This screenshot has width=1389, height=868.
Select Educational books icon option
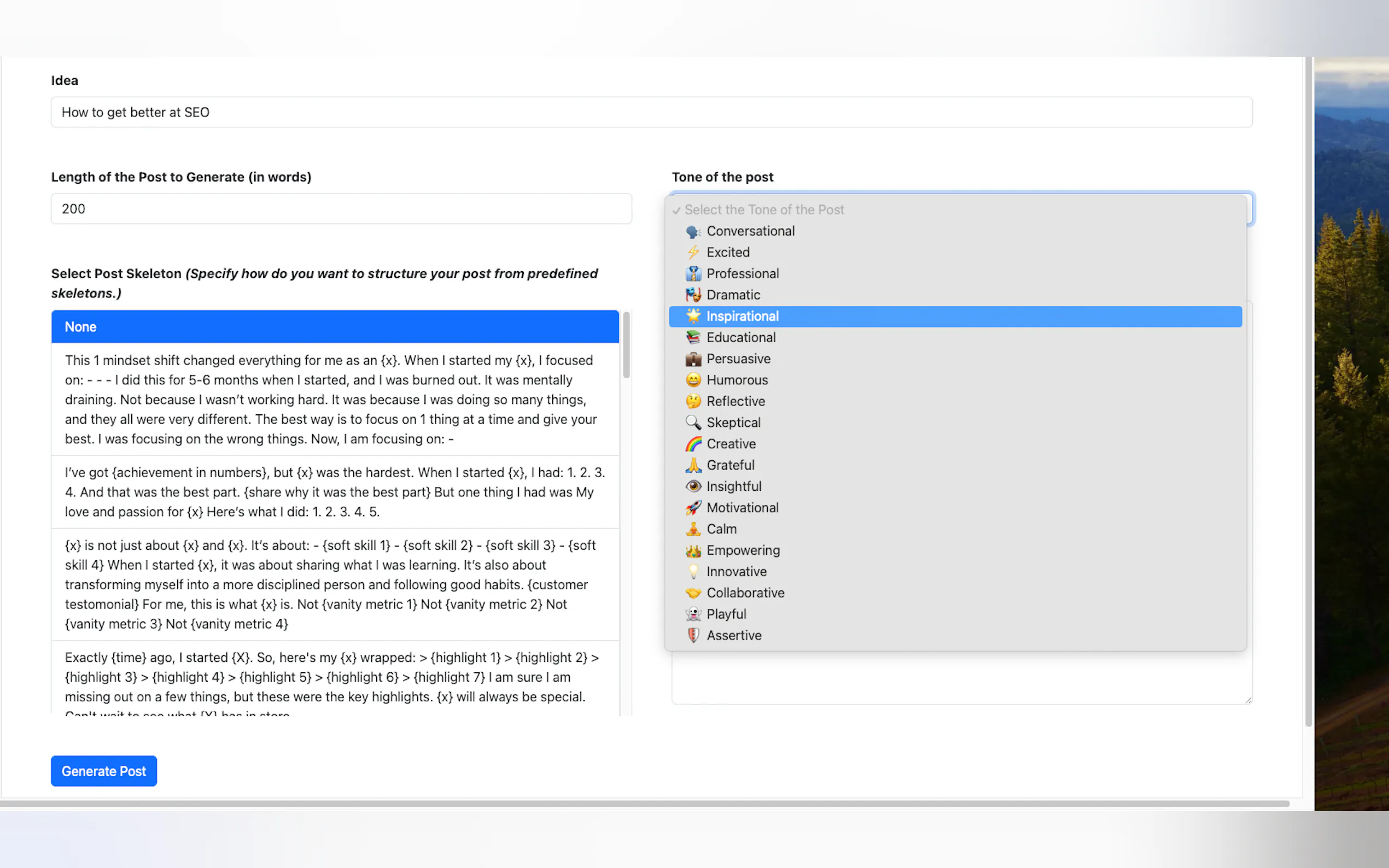pyautogui.click(x=693, y=338)
